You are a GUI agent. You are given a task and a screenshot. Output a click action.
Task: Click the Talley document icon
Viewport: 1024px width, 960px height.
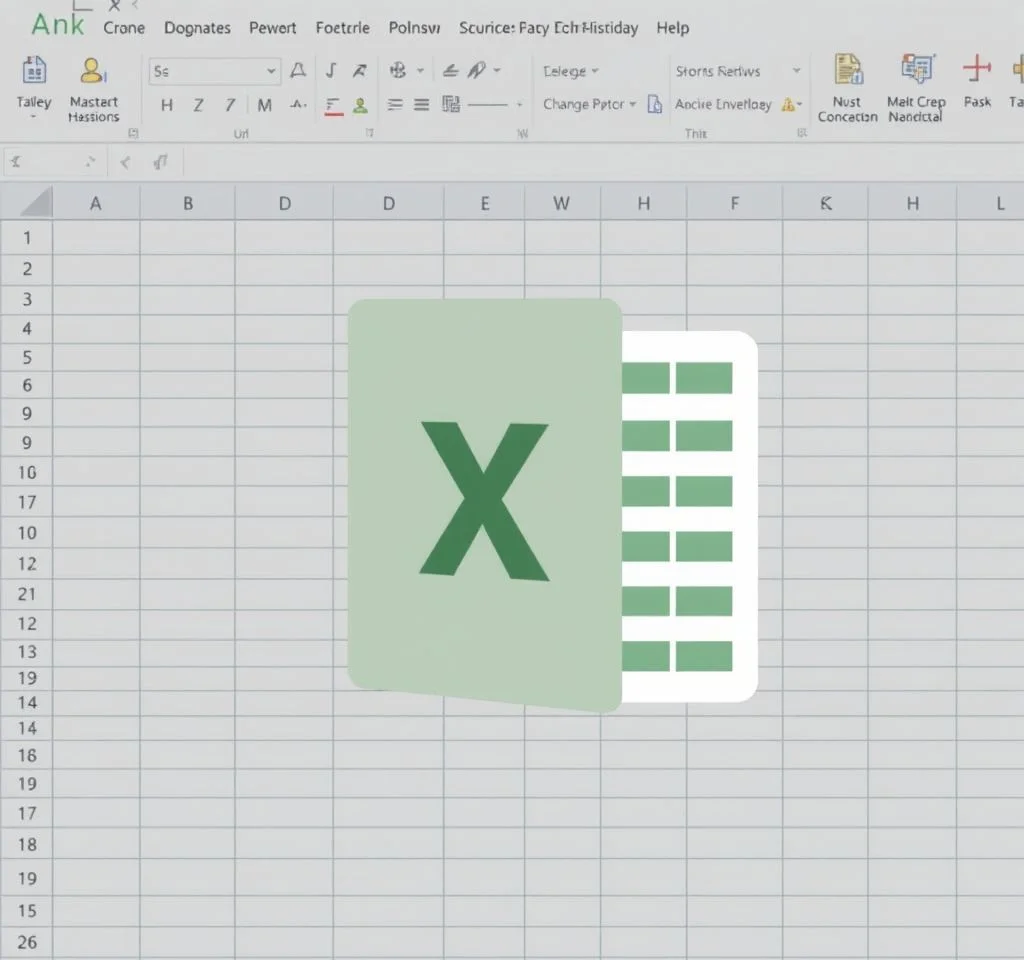click(x=34, y=71)
